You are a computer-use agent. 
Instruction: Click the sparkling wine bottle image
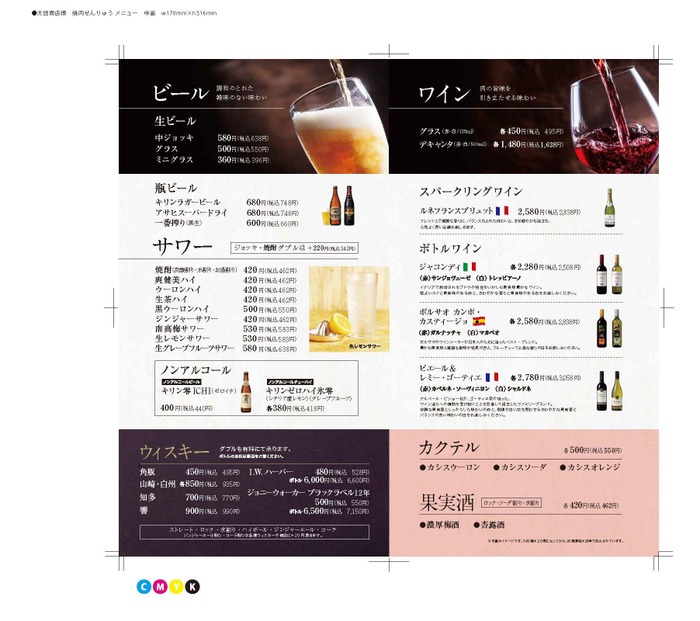tap(610, 207)
